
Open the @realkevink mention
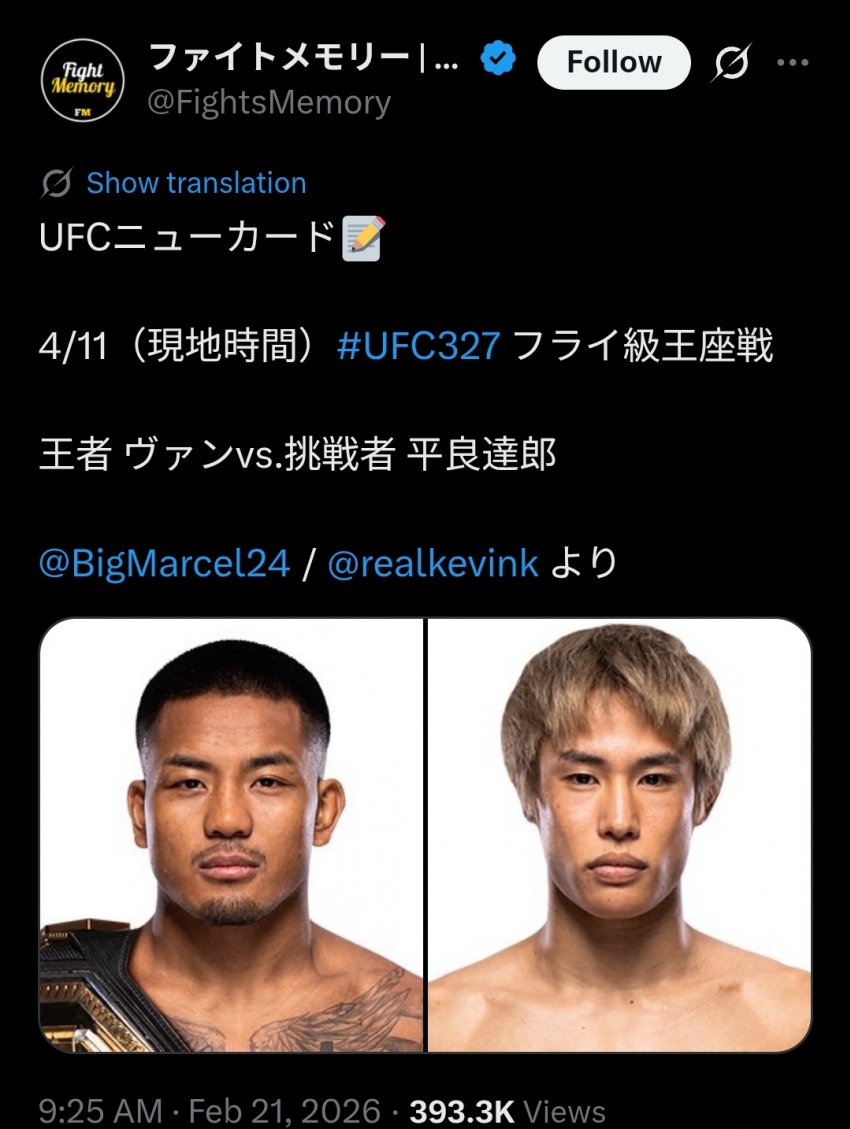click(x=433, y=563)
